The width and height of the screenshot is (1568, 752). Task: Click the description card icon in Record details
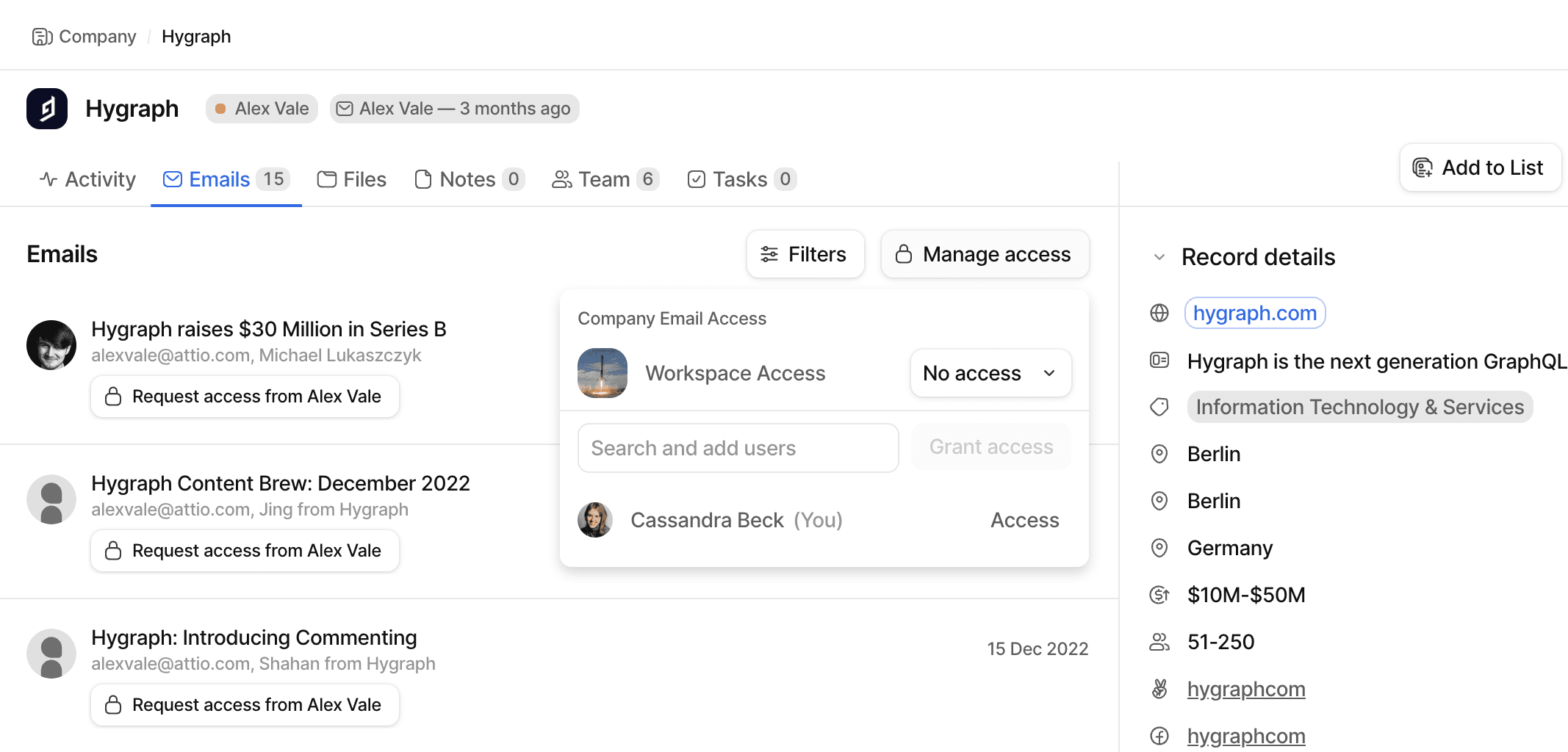[1159, 360]
